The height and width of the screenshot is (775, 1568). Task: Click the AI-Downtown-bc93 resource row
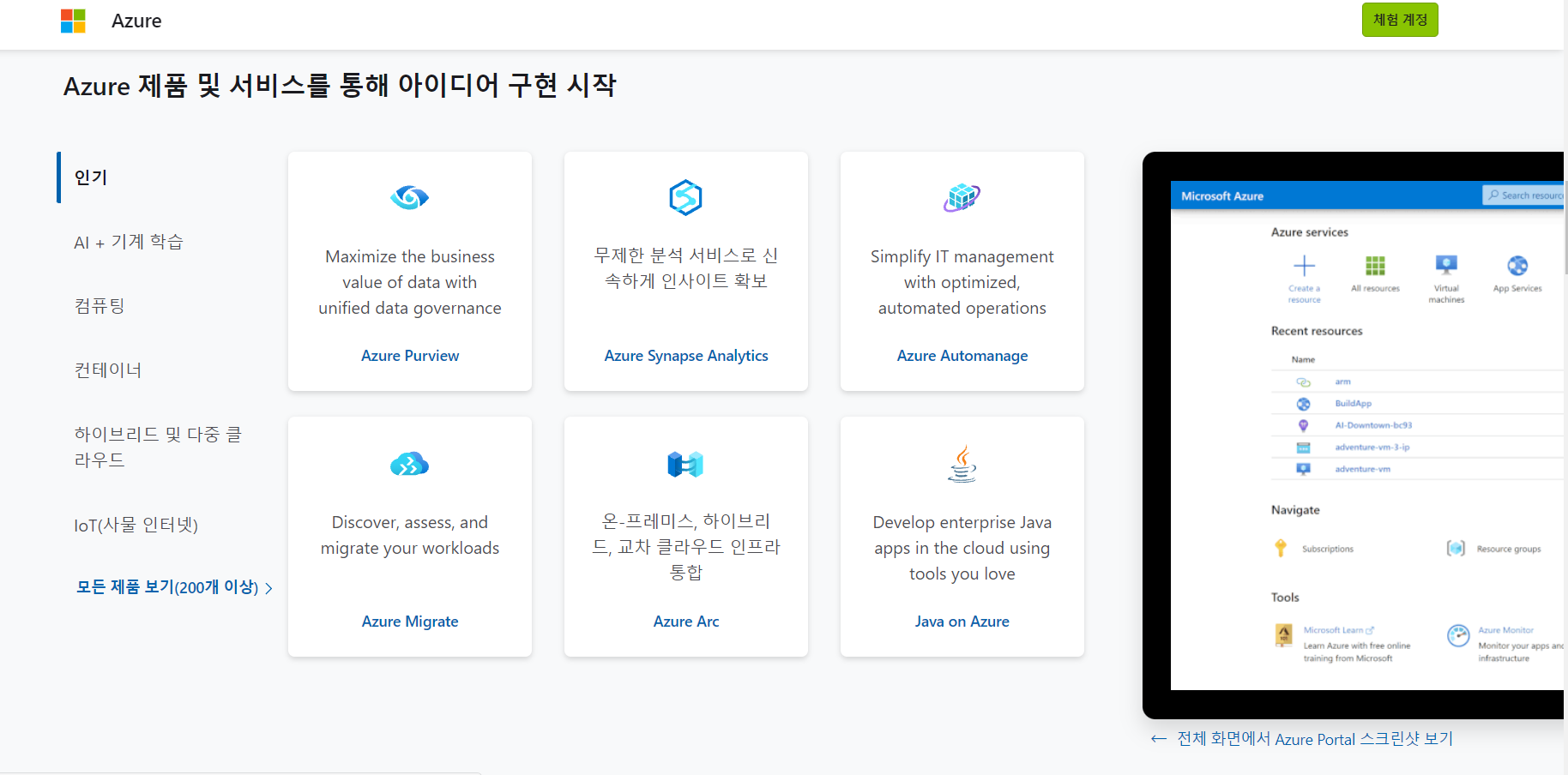click(x=1417, y=425)
